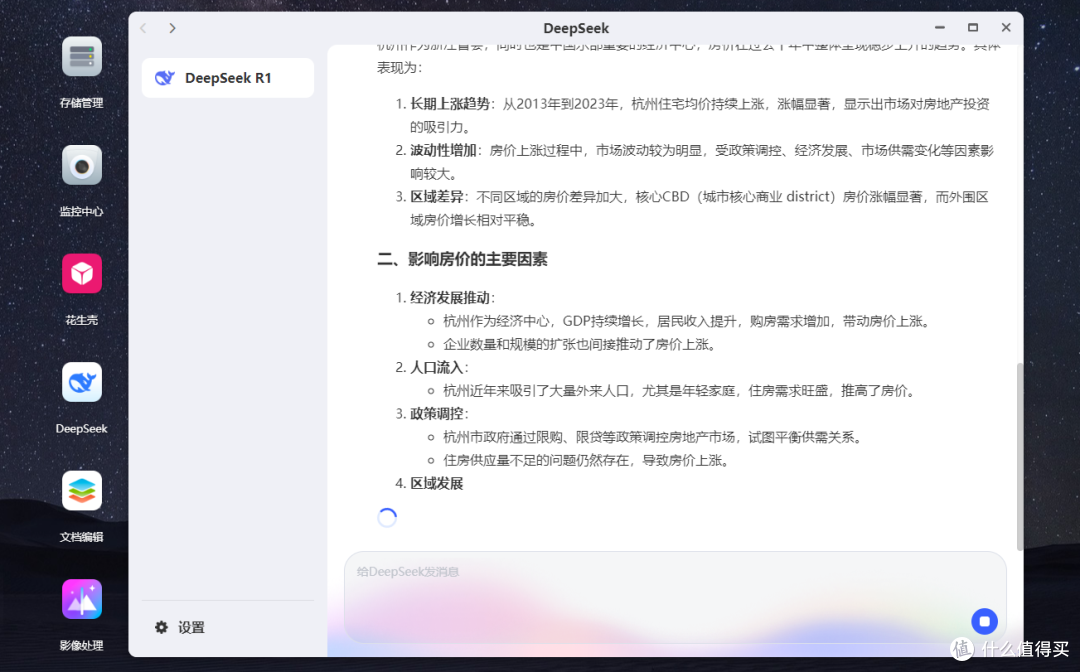Click the text 长期上涨趋势
1080x672 pixels.
click(450, 104)
